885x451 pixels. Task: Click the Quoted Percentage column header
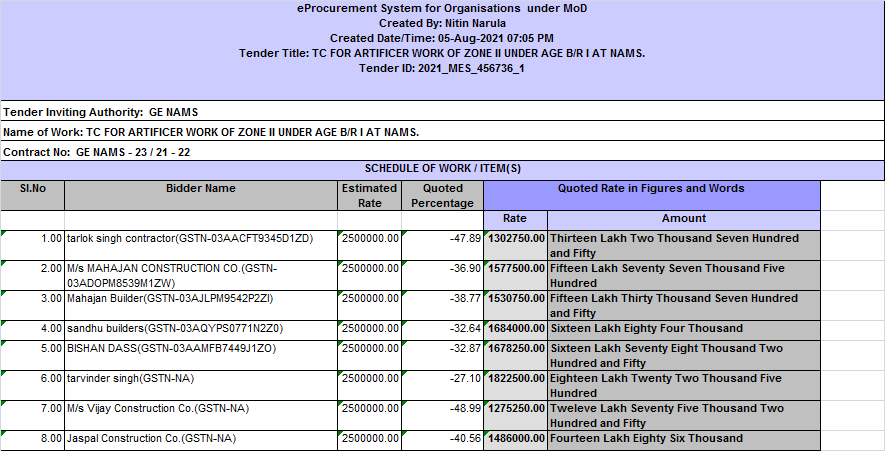point(442,195)
